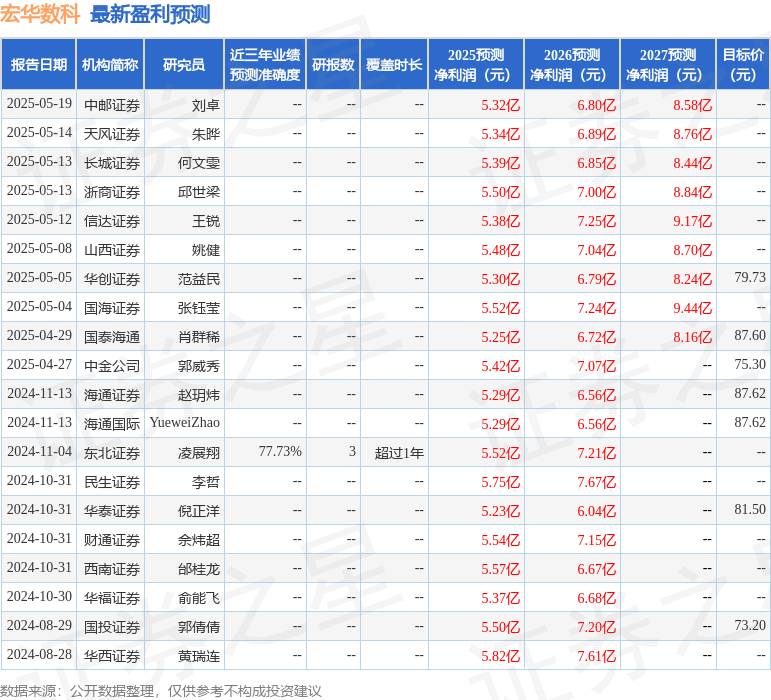Click the 国泰海通 institution cell
Screen dimensions: 771x700
112,337
